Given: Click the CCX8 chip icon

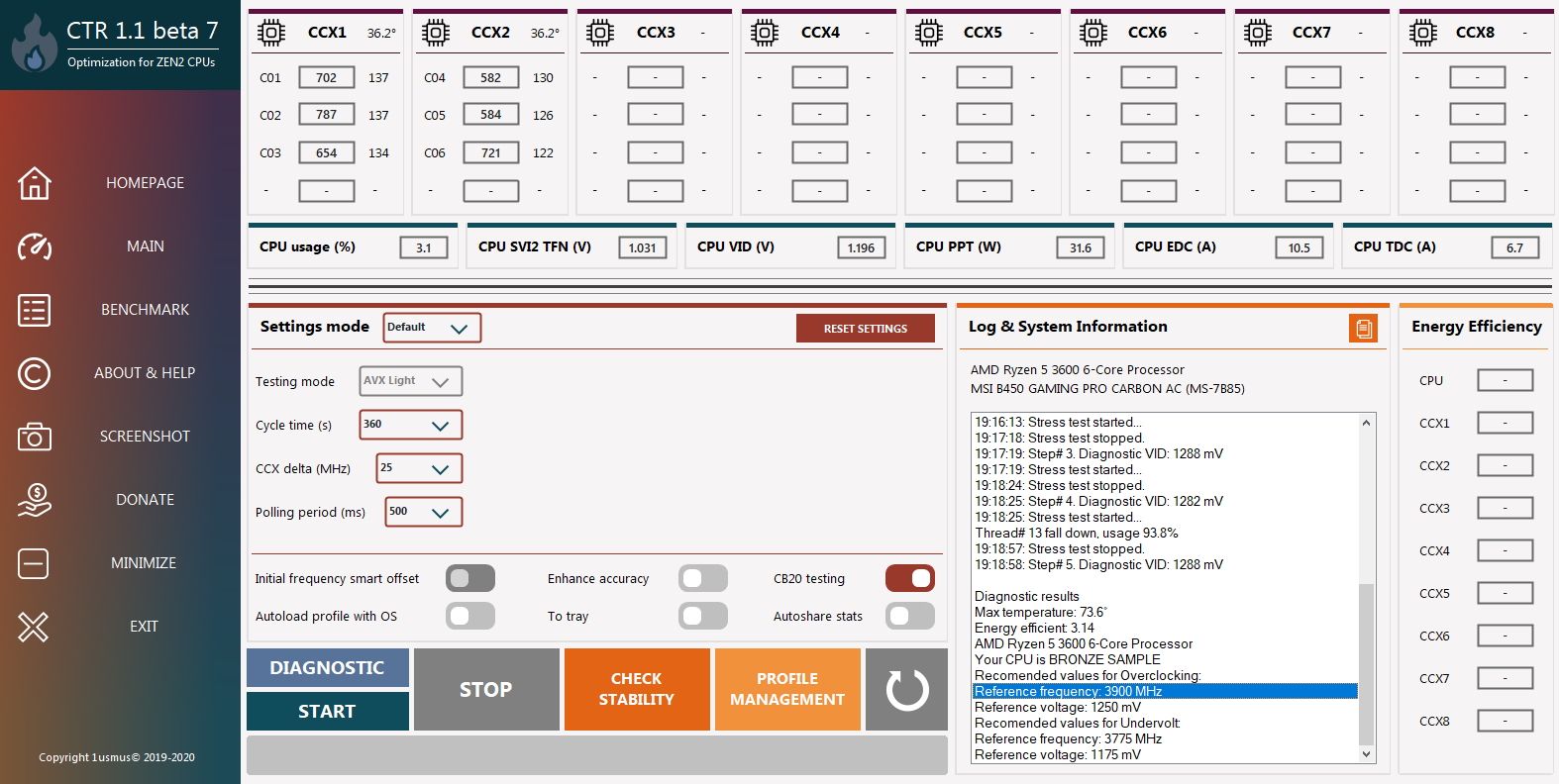Looking at the screenshot, I should pos(1422,33).
